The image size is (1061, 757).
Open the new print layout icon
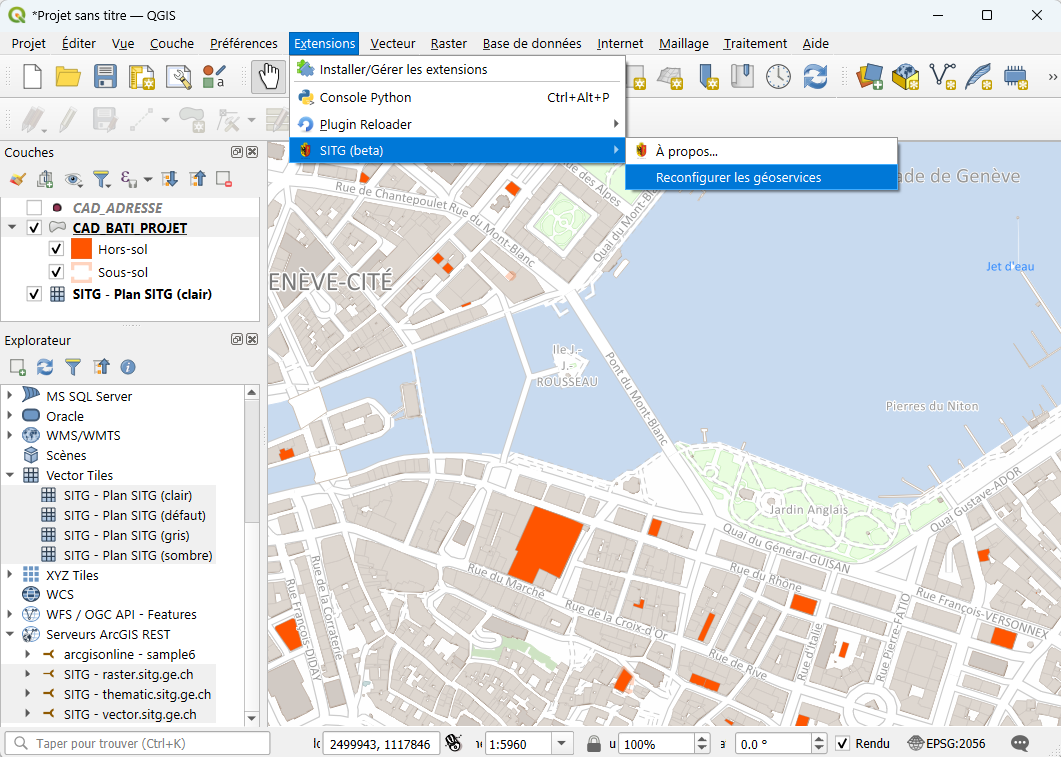[x=141, y=76]
